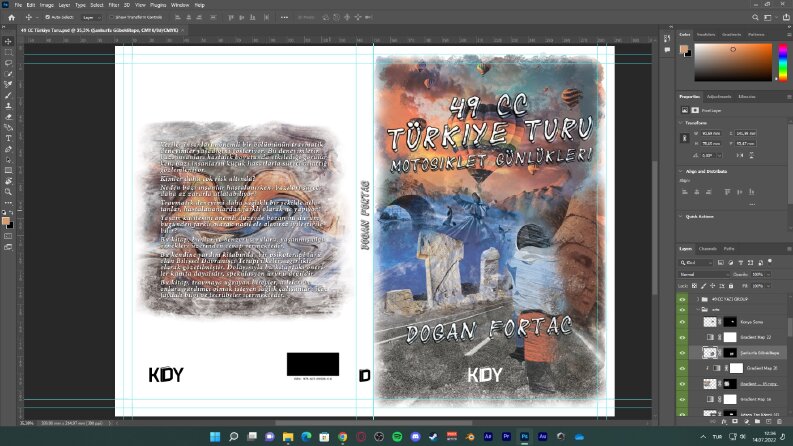793x446 pixels.
Task: Collapse the Quick Actions section
Action: coord(681,216)
